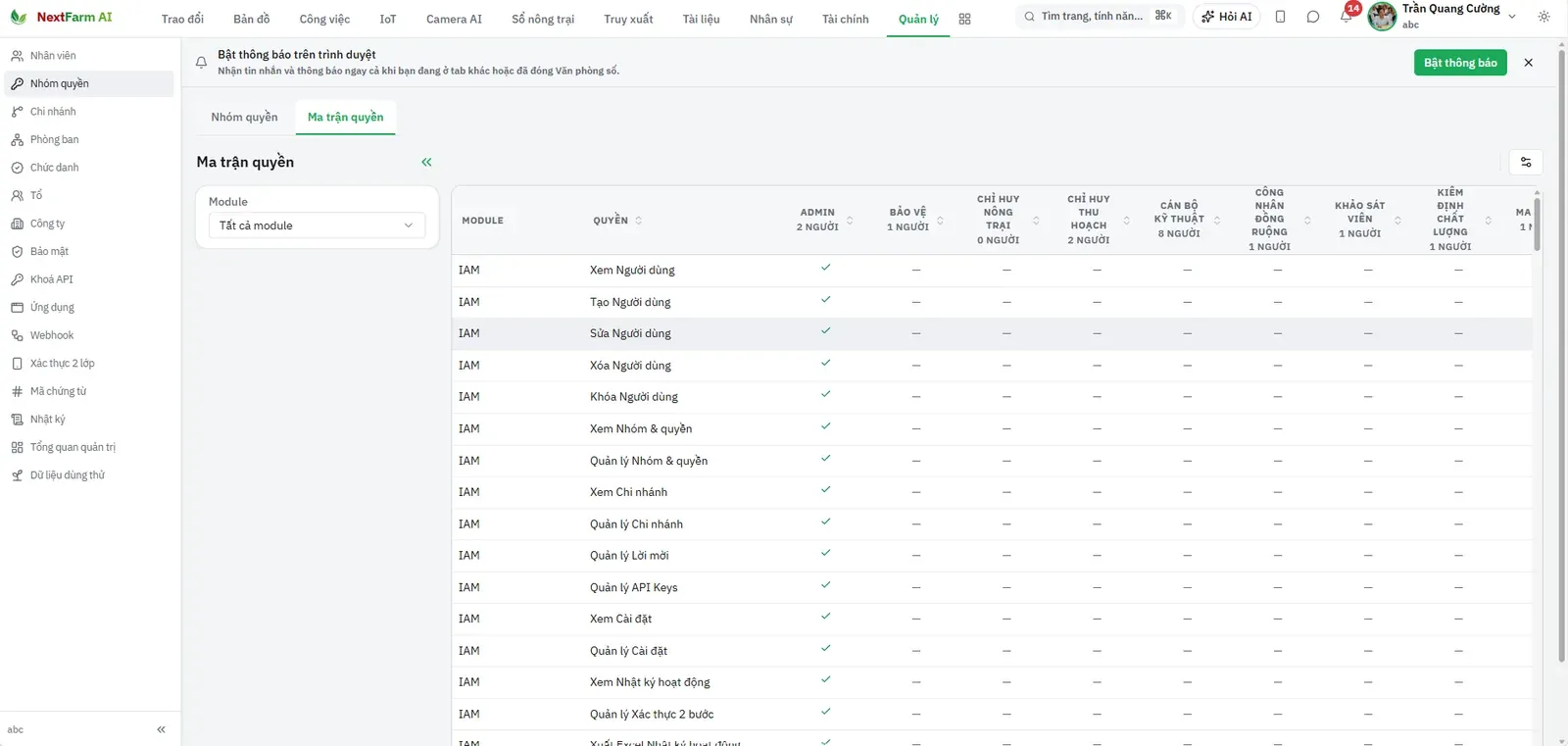Open Dữ liệu dùng thử link

[89, 475]
